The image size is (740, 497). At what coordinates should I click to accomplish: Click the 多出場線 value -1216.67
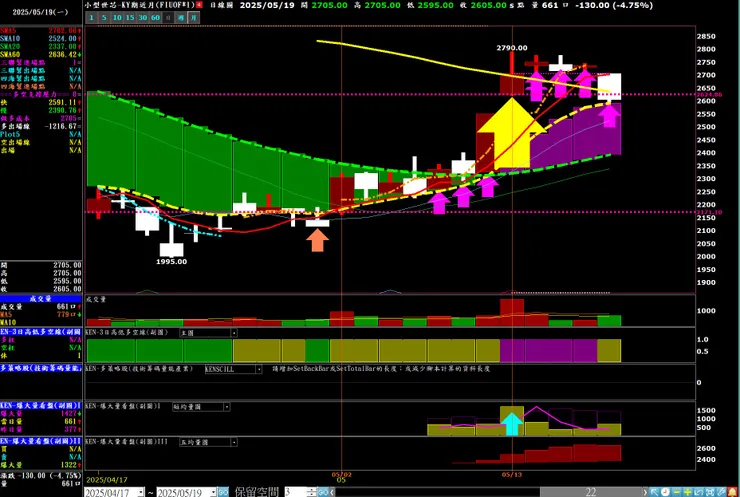pyautogui.click(x=61, y=126)
